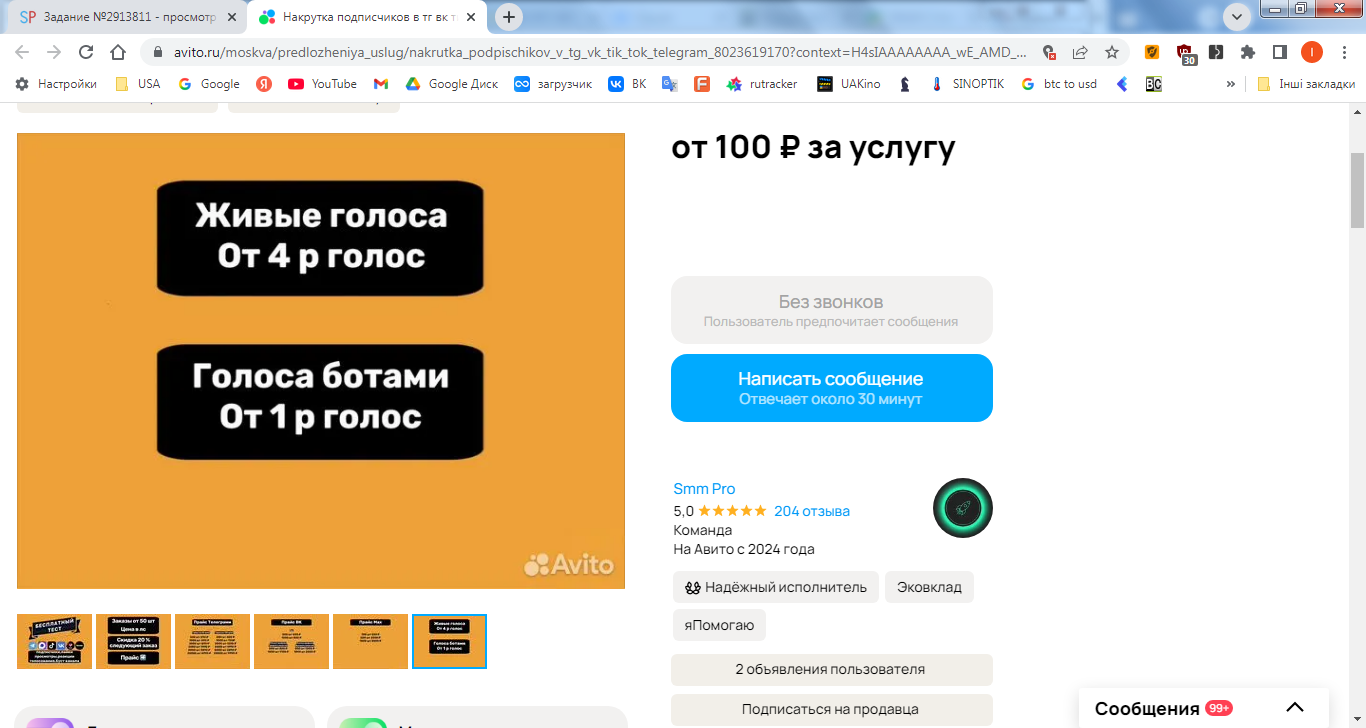Viewport: 1366px width, 728px height.
Task: Share this page via share icon
Action: 1080,52
